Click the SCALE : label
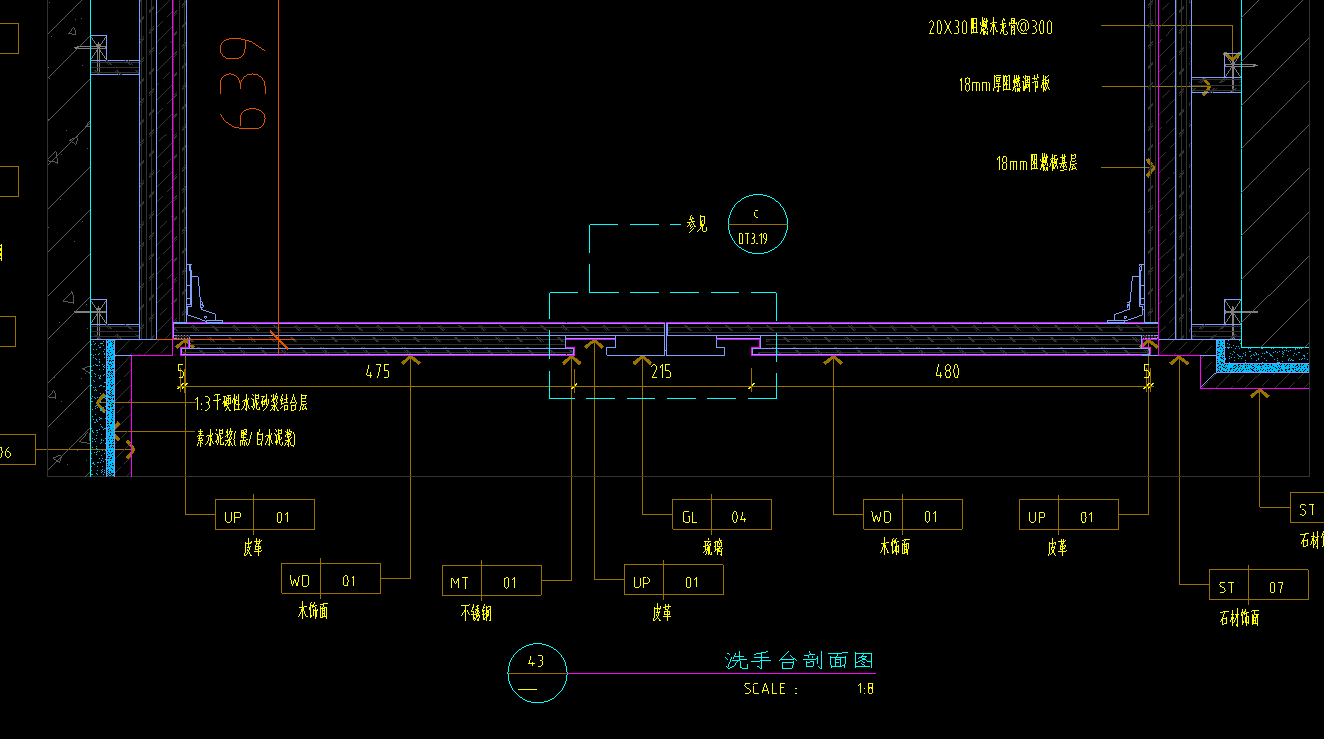This screenshot has width=1324, height=739. click(771, 689)
